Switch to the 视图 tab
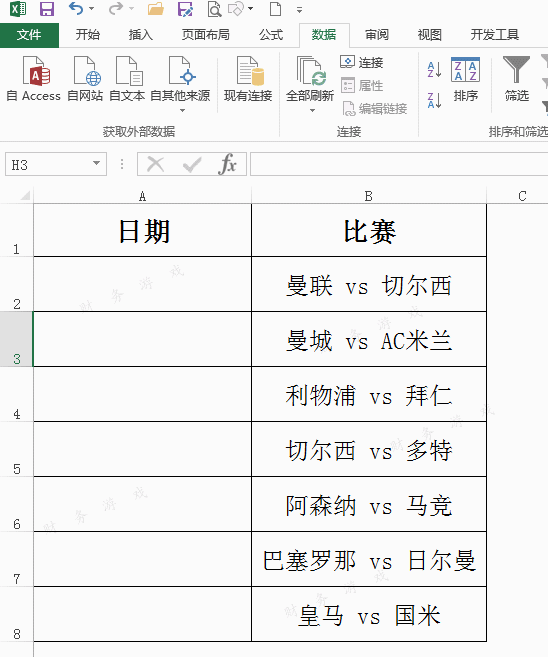This screenshot has height=657, width=548. click(x=429, y=35)
